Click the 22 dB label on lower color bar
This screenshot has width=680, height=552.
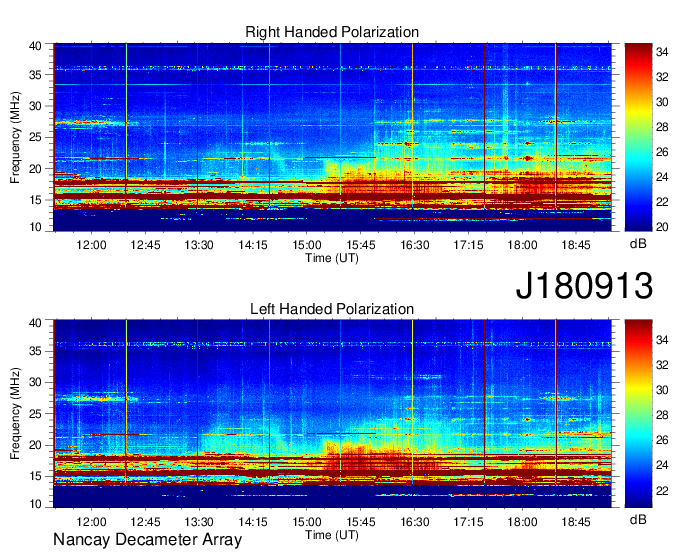(x=662, y=490)
